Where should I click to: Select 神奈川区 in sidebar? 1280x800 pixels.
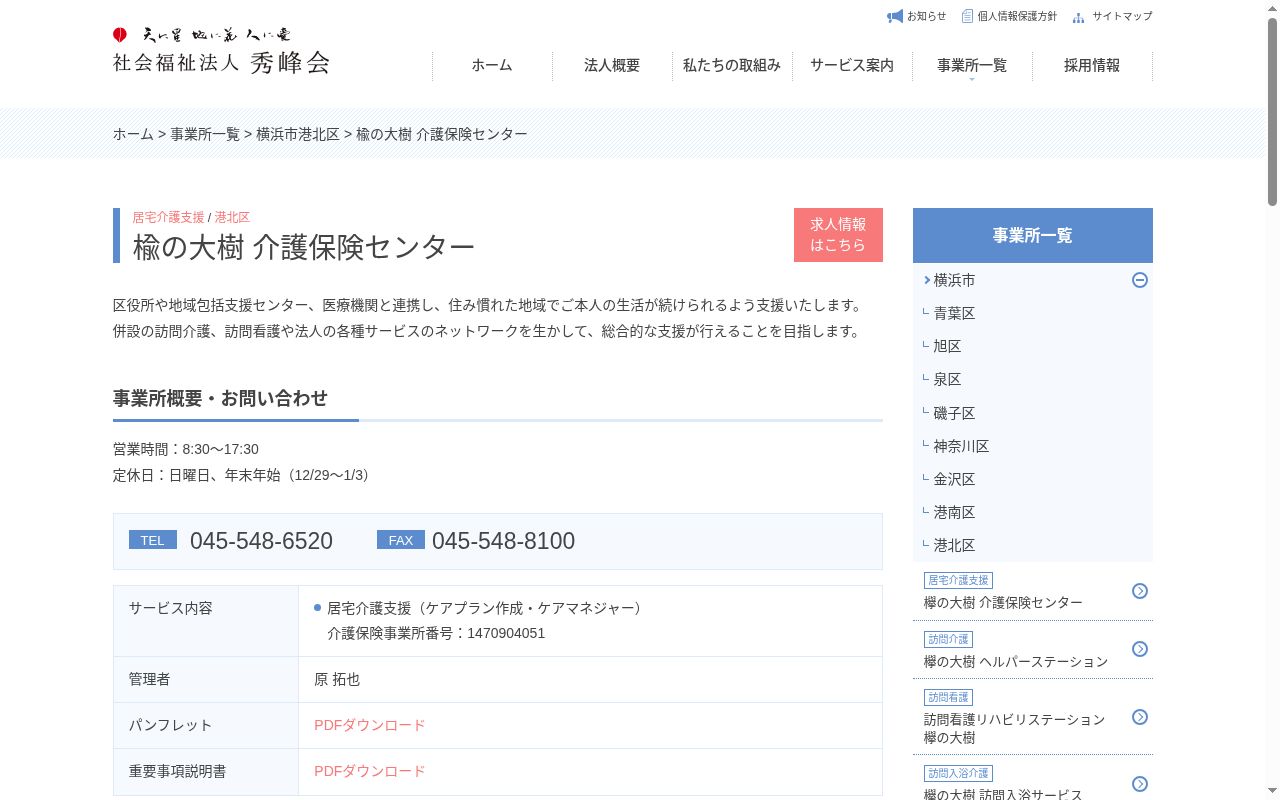click(x=961, y=446)
